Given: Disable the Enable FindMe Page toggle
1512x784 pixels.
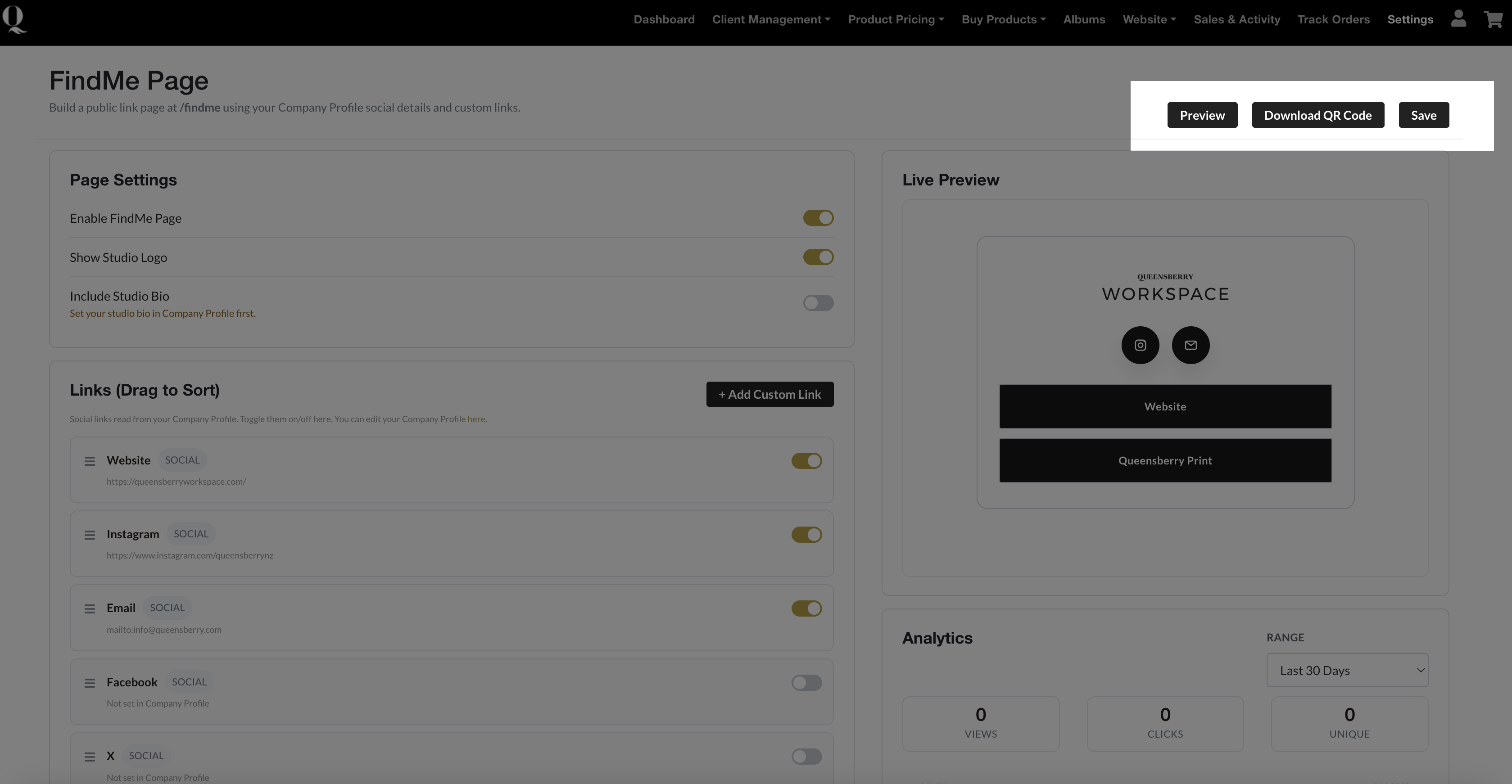Looking at the screenshot, I should tap(818, 218).
